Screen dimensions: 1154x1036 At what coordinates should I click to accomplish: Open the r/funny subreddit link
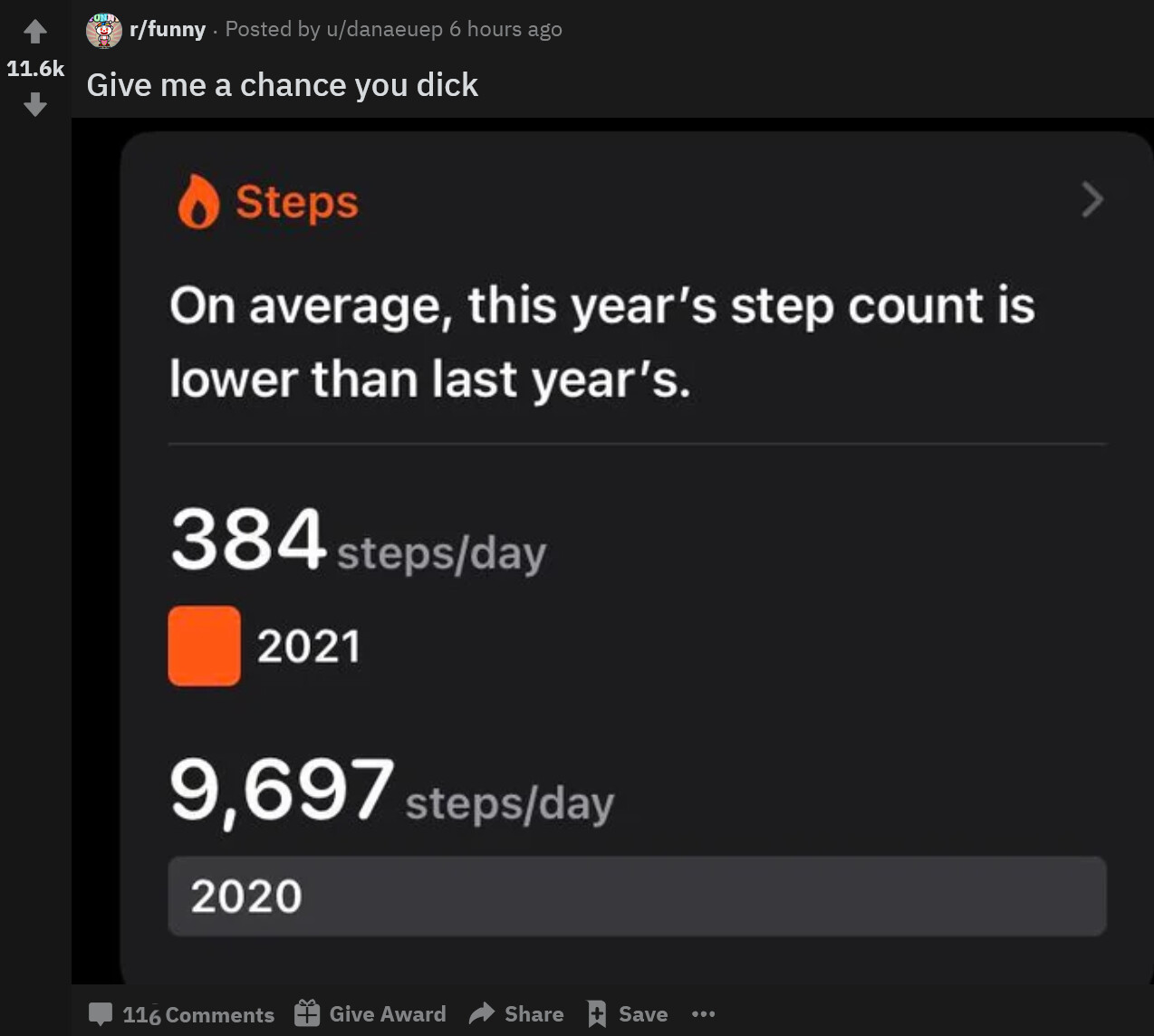[168, 29]
